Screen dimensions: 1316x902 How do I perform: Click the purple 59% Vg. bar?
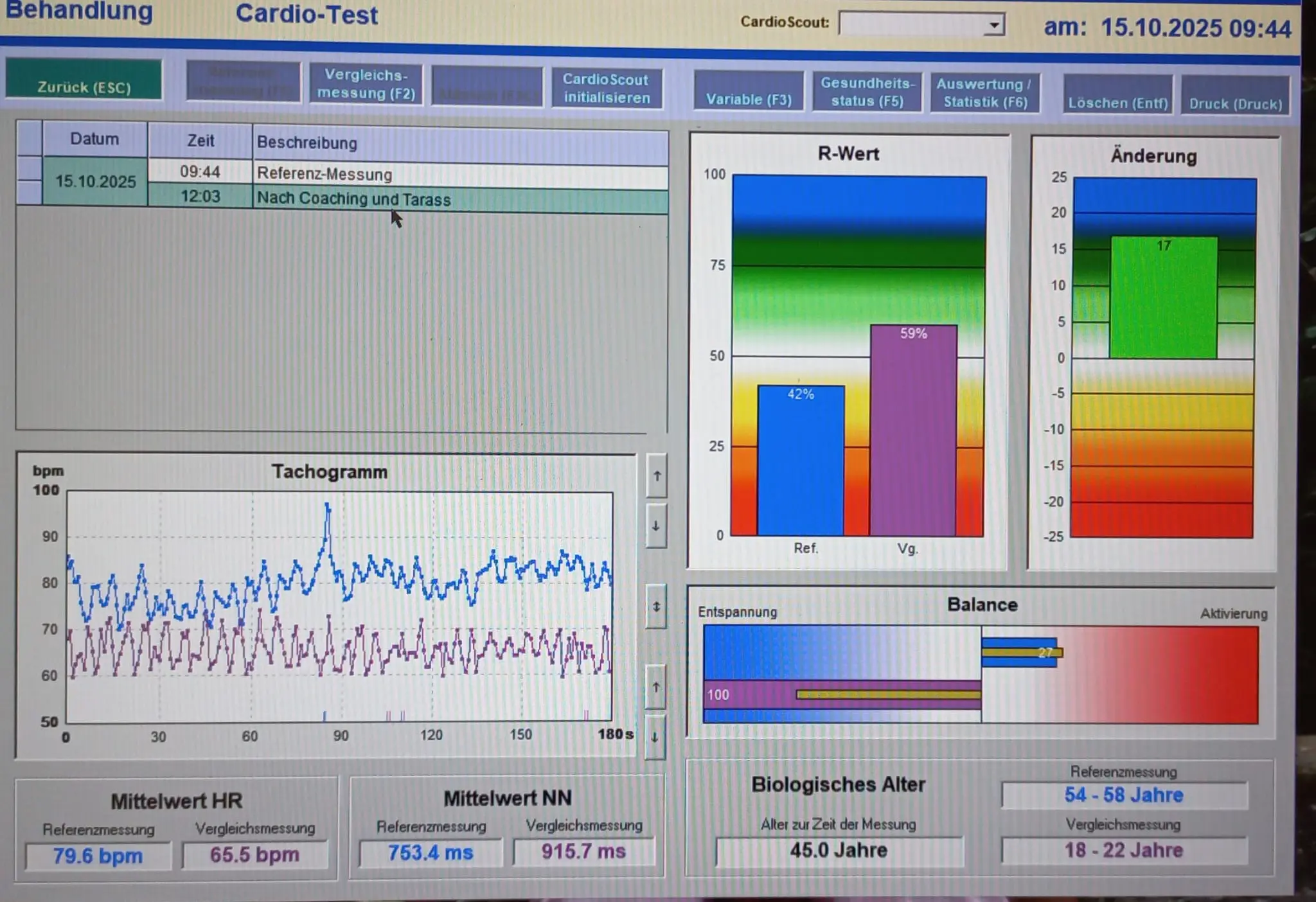coord(913,430)
